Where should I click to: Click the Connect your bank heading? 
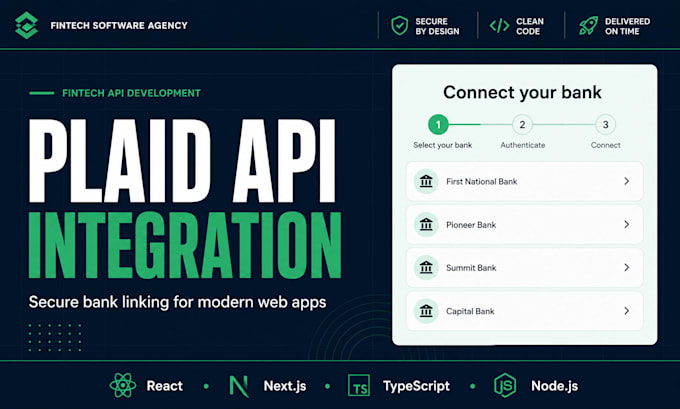pyautogui.click(x=522, y=92)
